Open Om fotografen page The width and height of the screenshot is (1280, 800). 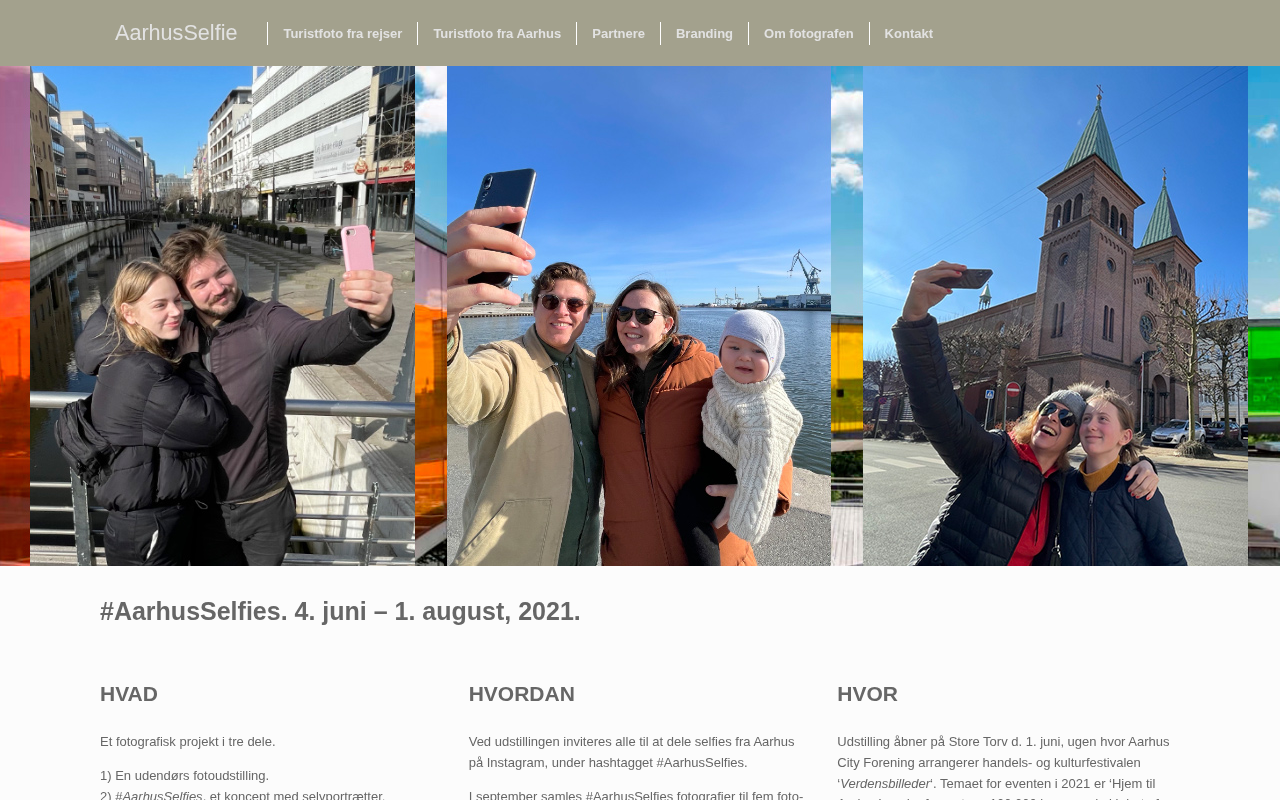click(x=809, y=34)
